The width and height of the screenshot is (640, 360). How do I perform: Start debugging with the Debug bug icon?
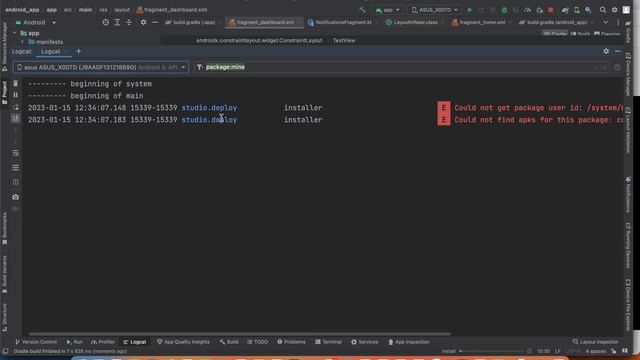pos(504,10)
